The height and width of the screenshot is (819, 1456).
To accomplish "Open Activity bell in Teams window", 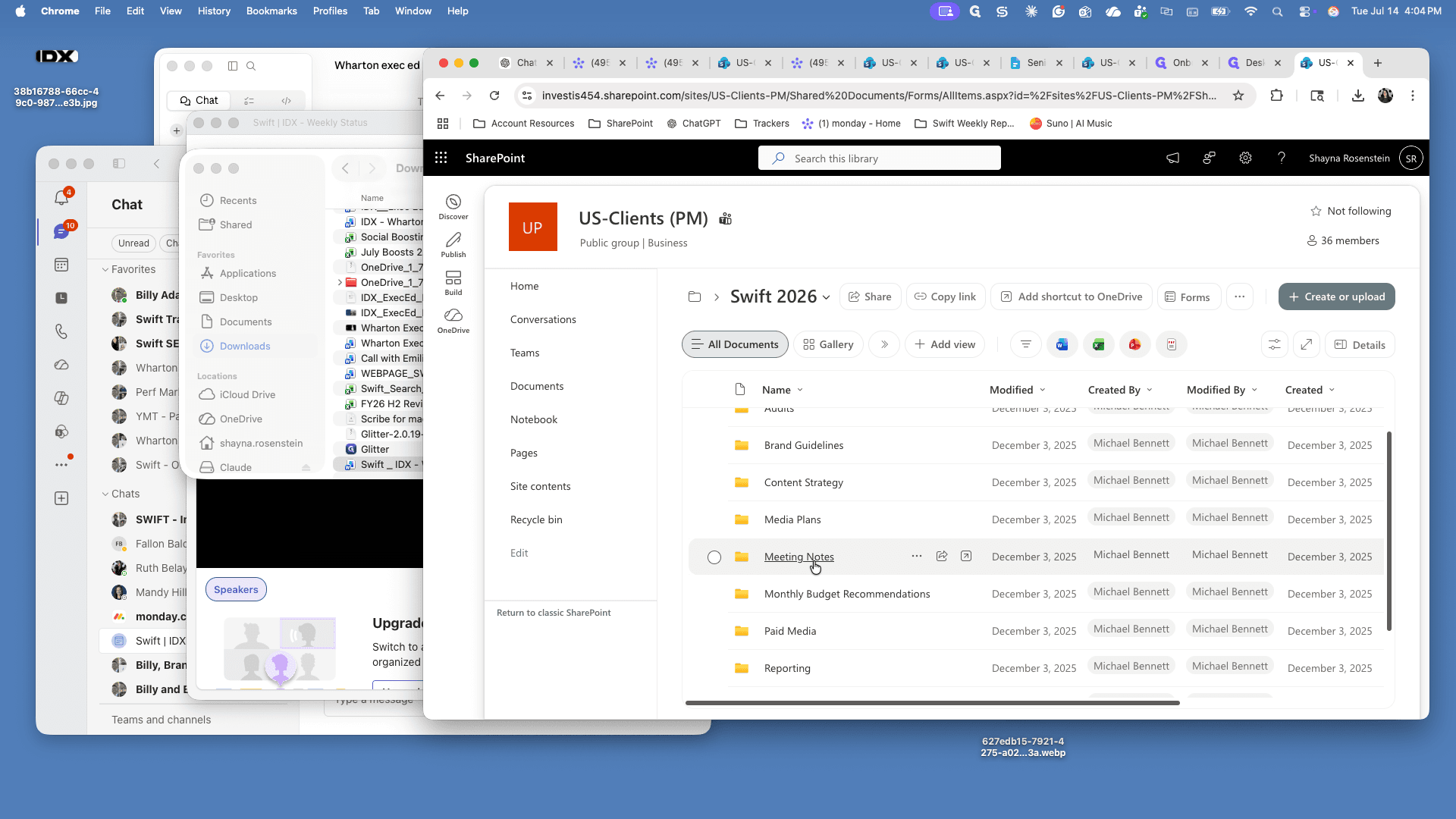I will pos(61,197).
